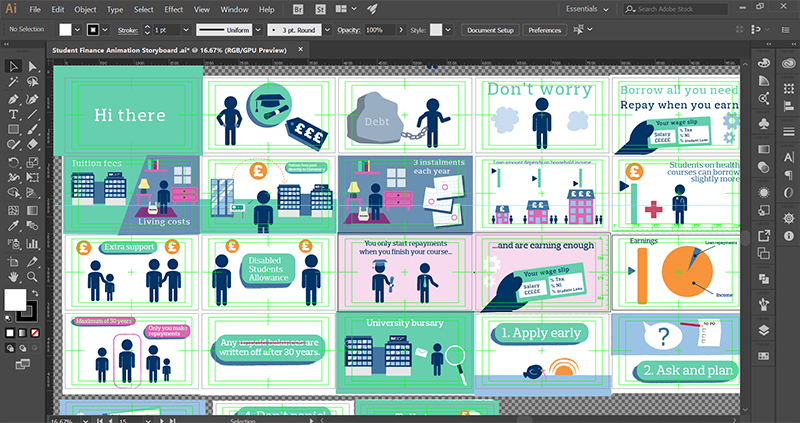This screenshot has width=800, height=423.
Task: Open the Layers panel icon
Action: pyautogui.click(x=764, y=330)
